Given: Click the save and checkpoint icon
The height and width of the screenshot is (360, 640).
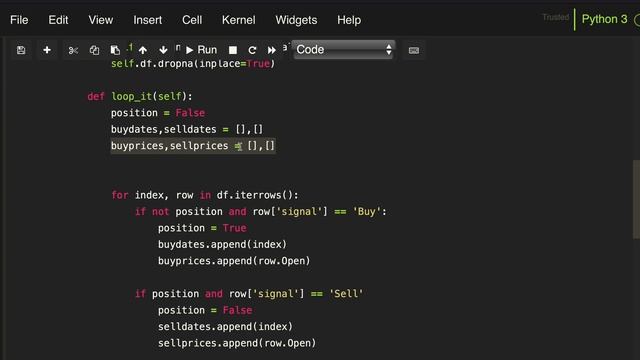Looking at the screenshot, I should pos(21,50).
